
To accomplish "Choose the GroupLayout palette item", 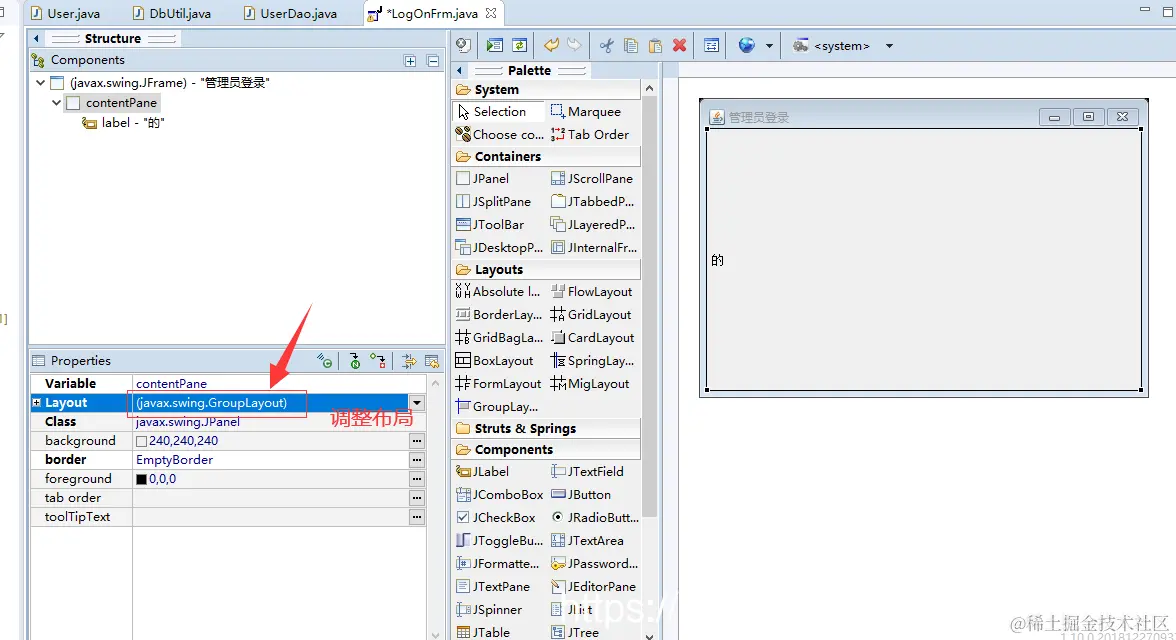I will (496, 407).
